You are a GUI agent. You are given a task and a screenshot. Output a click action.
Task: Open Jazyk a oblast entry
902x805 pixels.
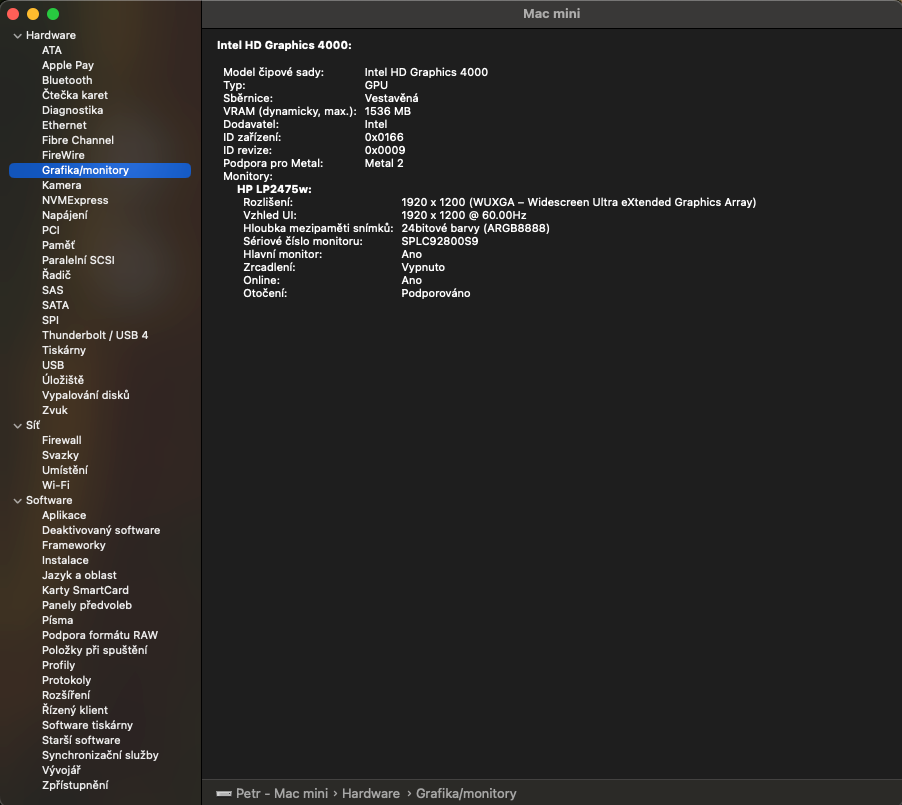tap(79, 575)
